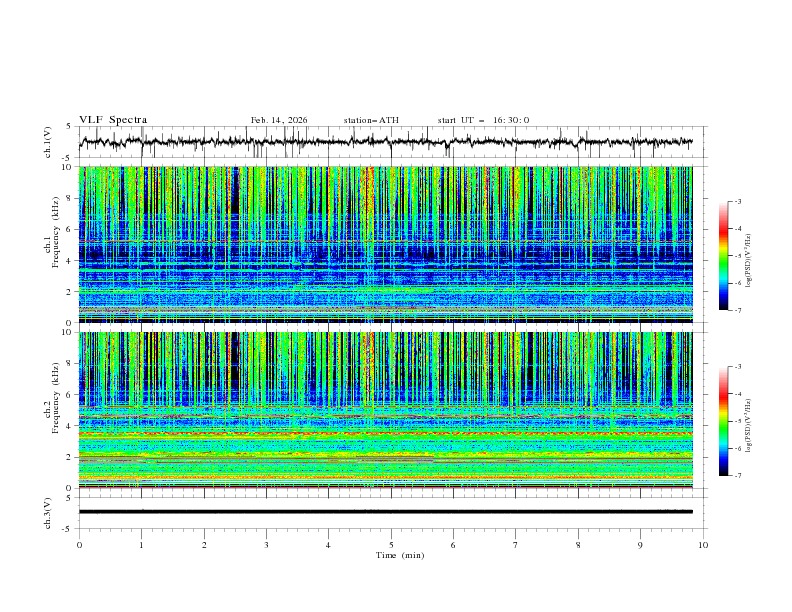
Task: Click the Feb. 14, 2026 date label
Action: pos(279,120)
